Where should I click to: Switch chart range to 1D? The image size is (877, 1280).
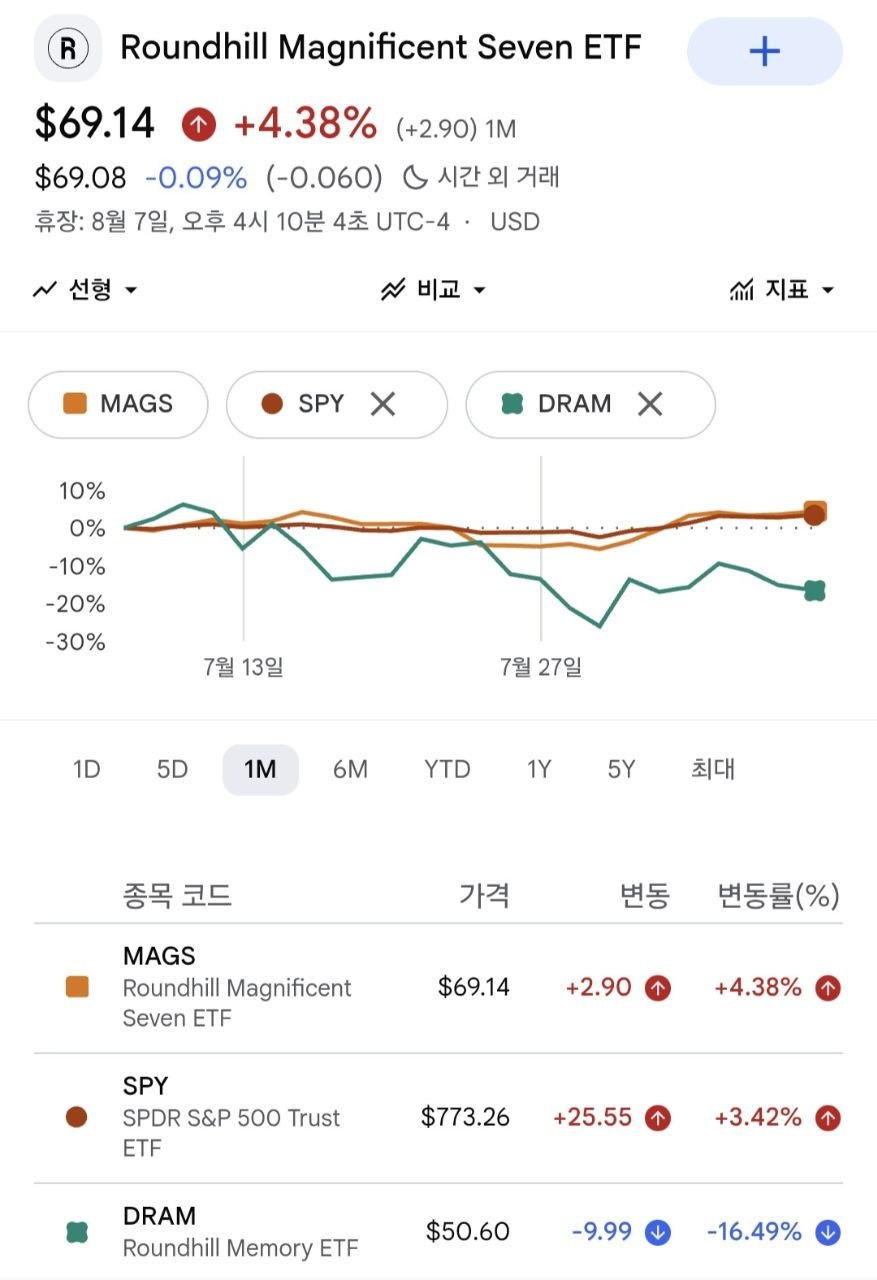87,769
